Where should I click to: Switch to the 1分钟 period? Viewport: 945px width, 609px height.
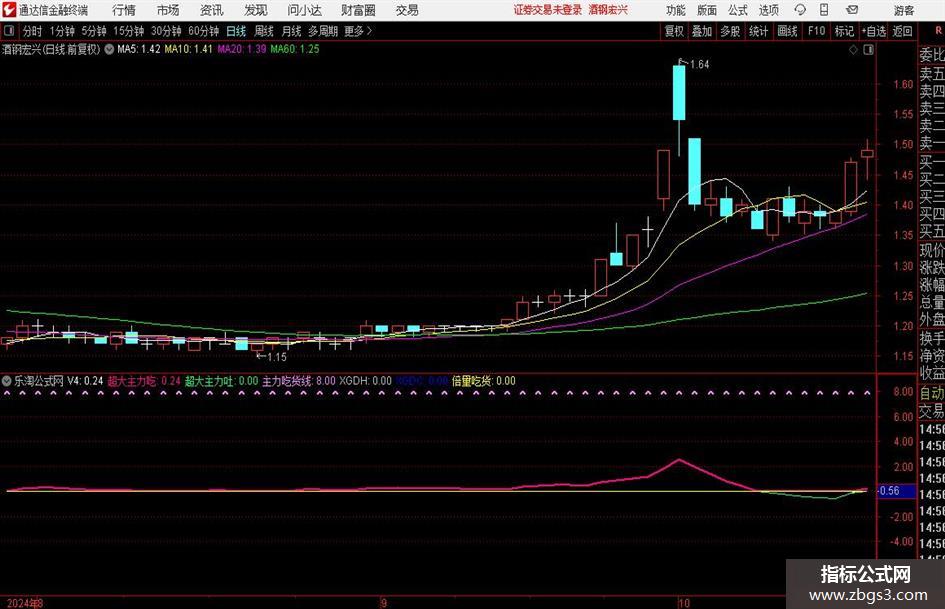tap(61, 31)
